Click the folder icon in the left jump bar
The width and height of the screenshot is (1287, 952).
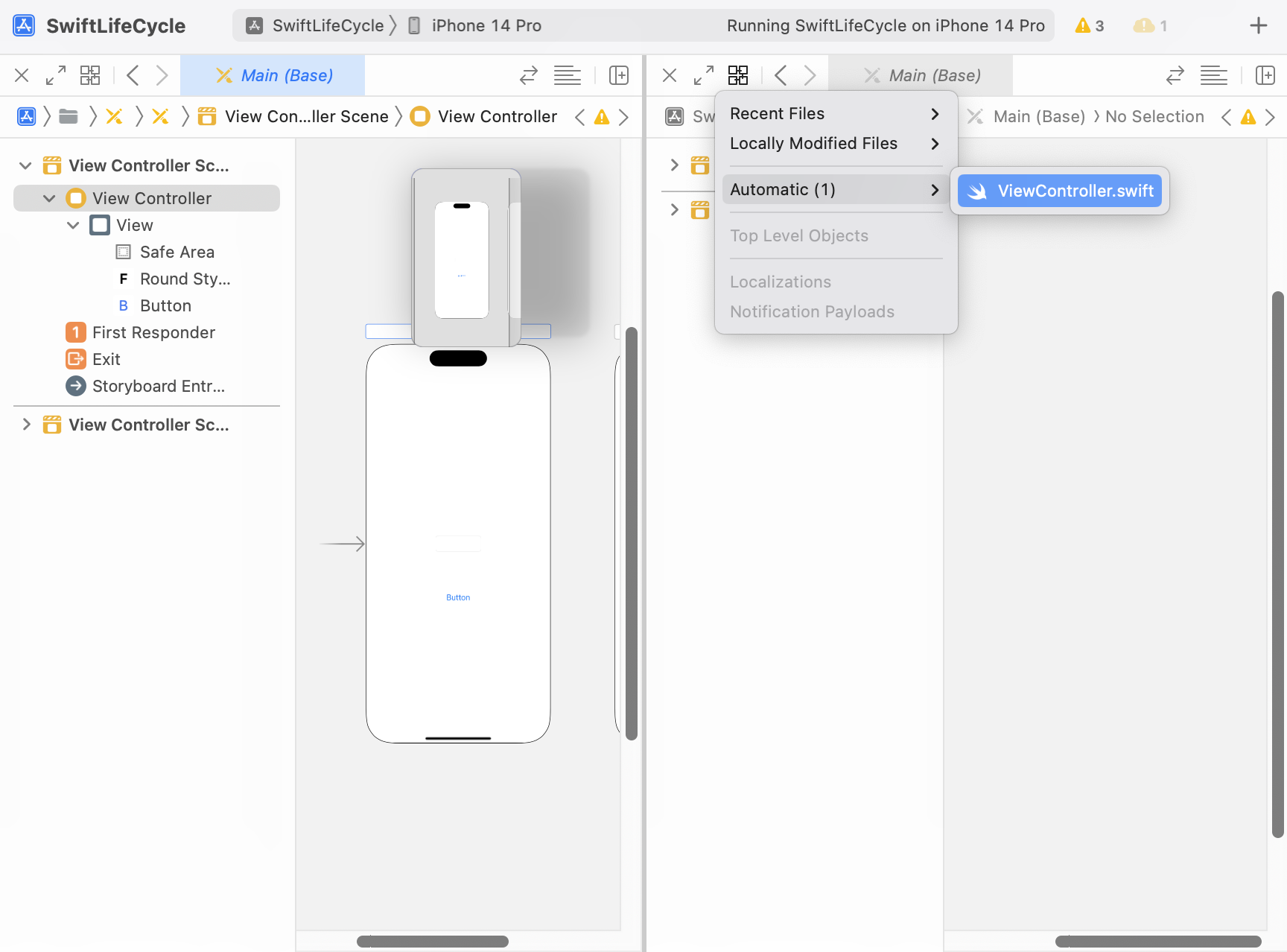click(69, 116)
